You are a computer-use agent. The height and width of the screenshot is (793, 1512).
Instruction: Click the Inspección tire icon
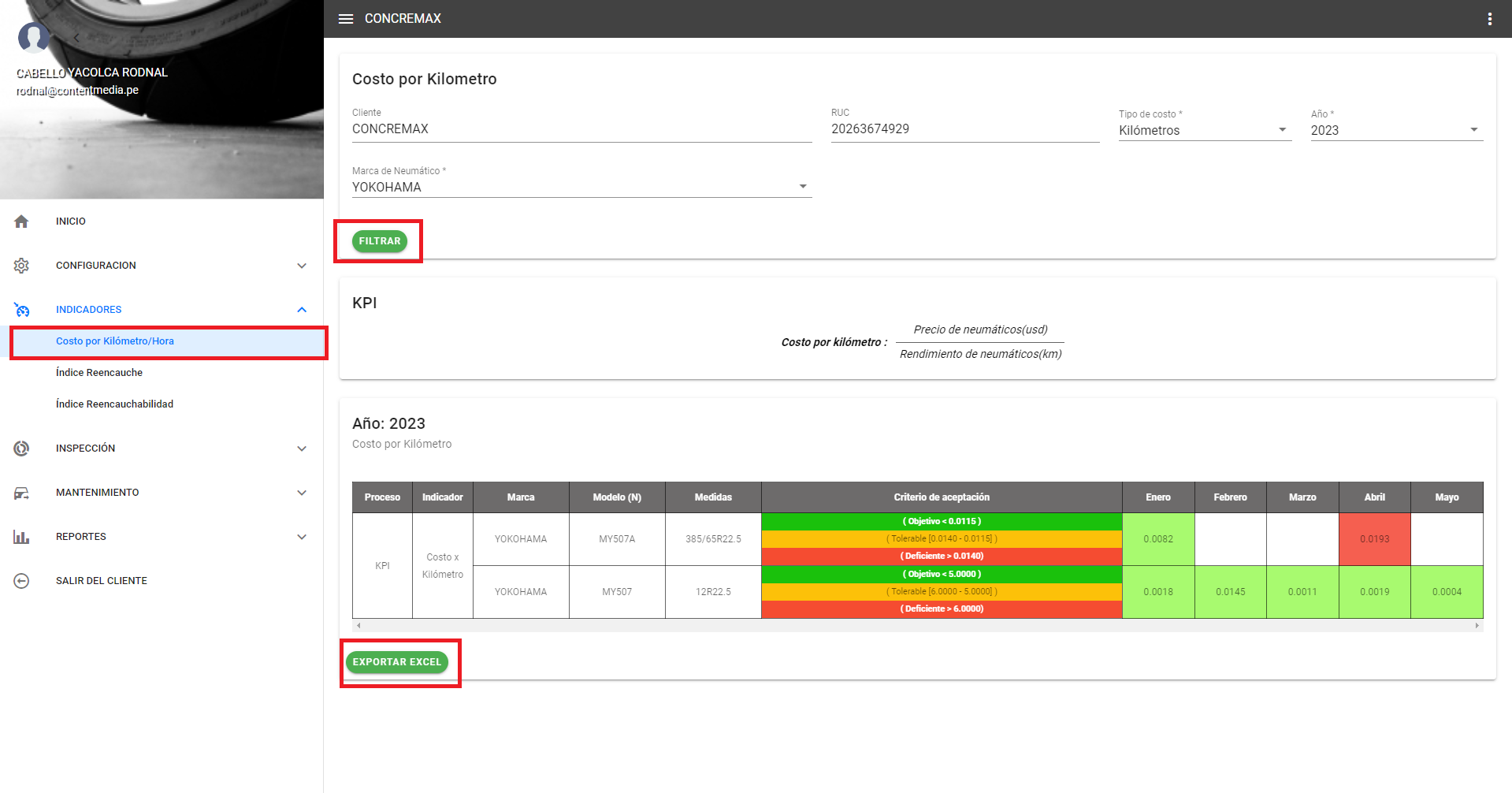coord(21,449)
